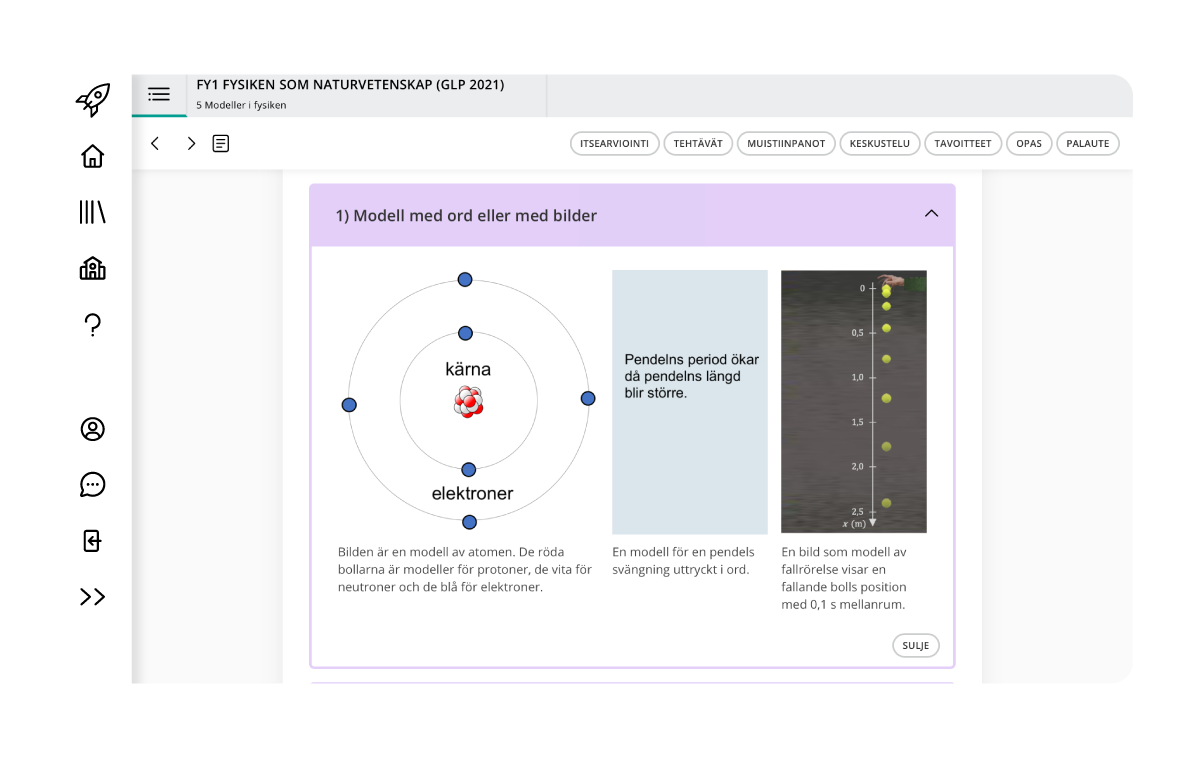Open the chat messages icon
The width and height of the screenshot is (1201, 759).
pyautogui.click(x=92, y=485)
